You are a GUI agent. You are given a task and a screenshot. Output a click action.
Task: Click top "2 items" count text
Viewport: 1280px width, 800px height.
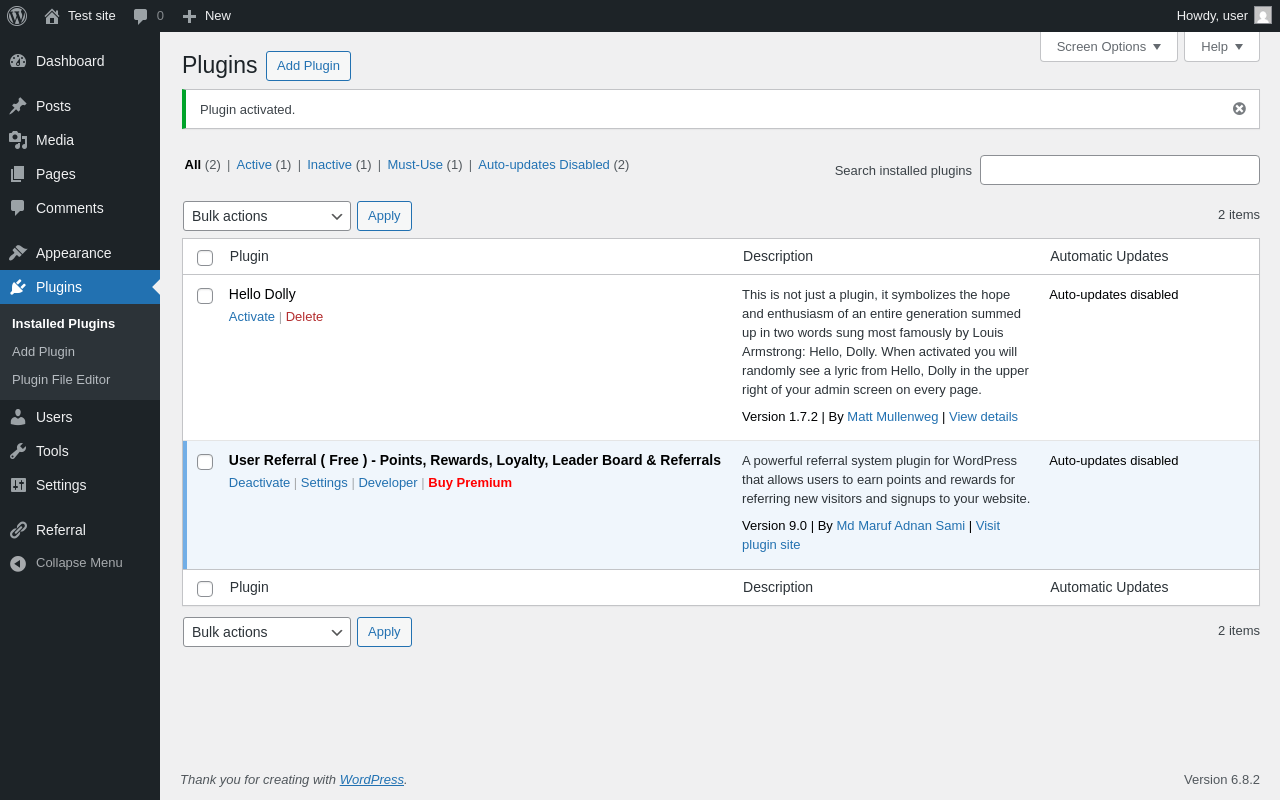point(1239,215)
